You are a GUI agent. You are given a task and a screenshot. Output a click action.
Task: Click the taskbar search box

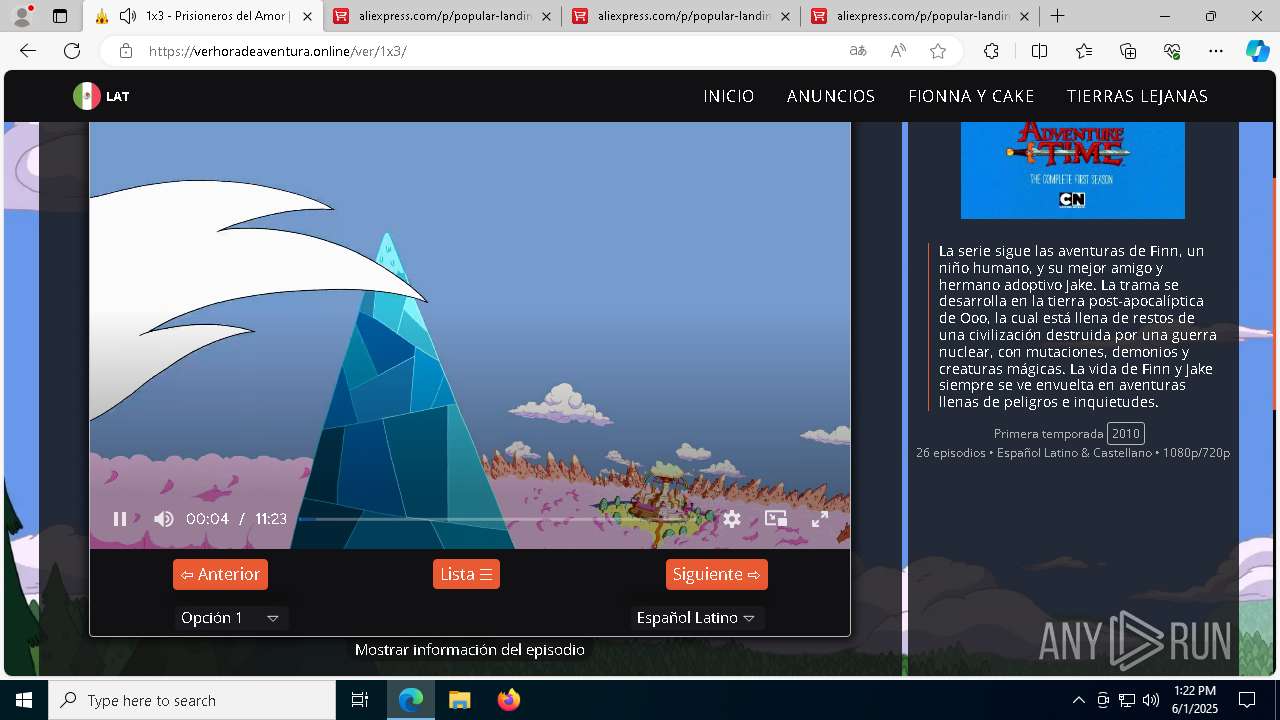click(x=192, y=700)
